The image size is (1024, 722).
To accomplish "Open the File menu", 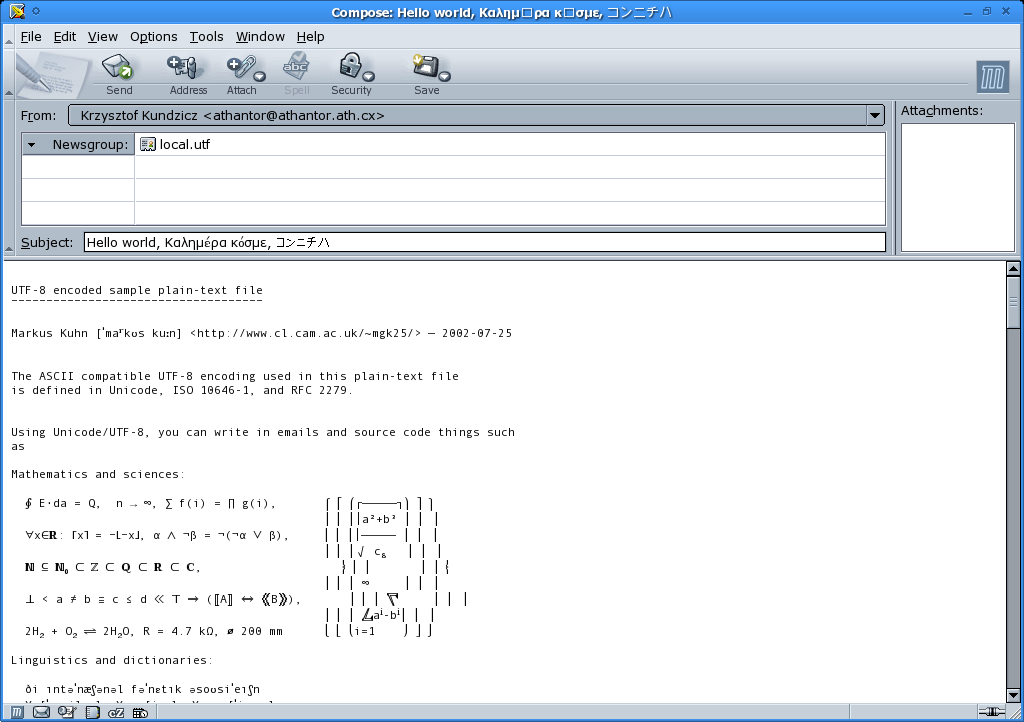I will coord(31,37).
